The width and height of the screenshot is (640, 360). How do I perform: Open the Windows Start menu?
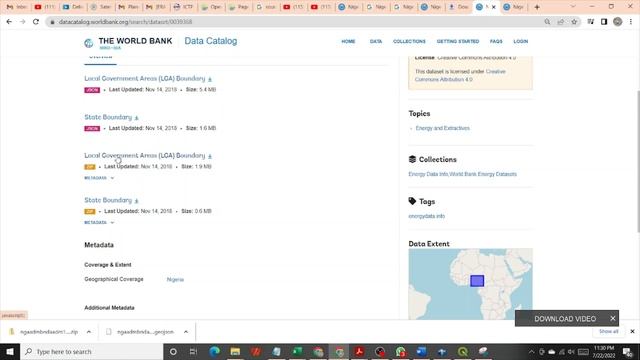(10, 351)
